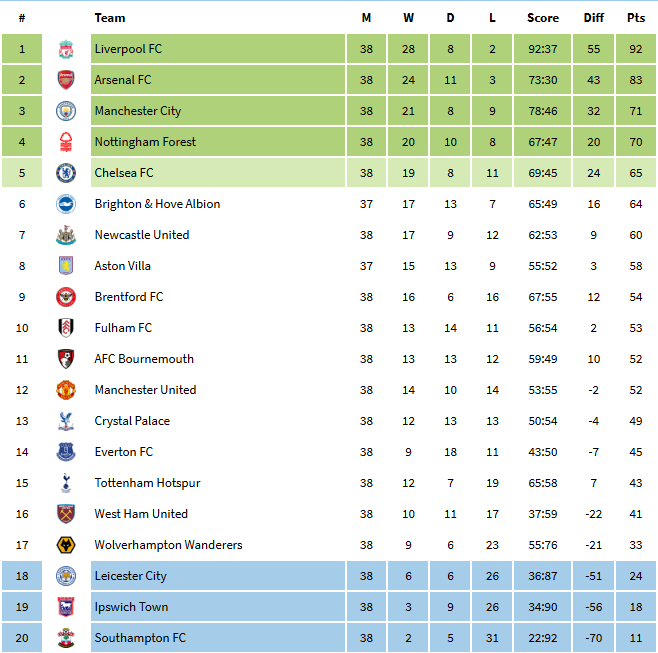Click the Chelsea FC lion crest
This screenshot has height=653, width=658.
coord(66,173)
